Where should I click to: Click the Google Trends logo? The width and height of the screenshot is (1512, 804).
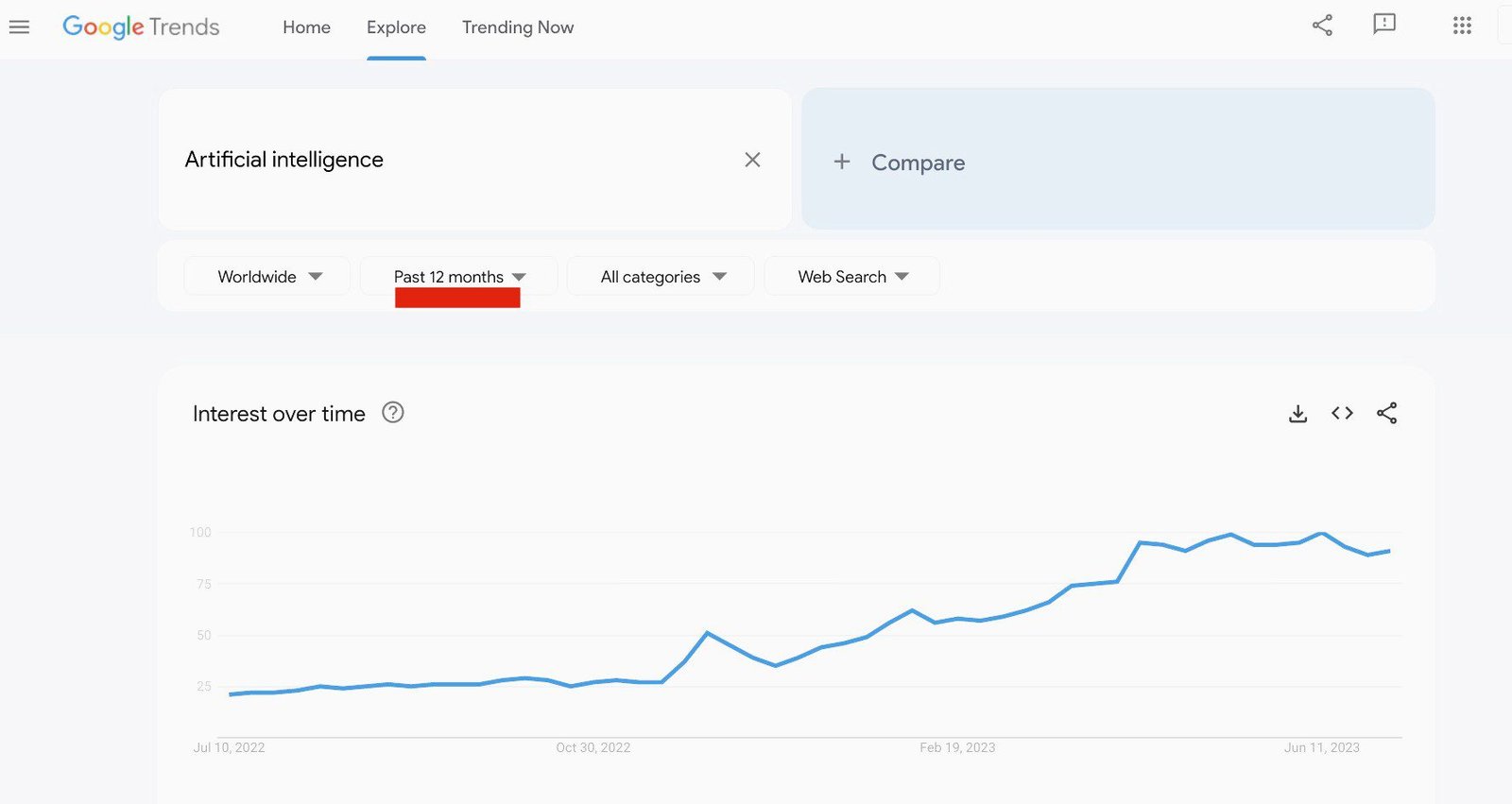141,27
